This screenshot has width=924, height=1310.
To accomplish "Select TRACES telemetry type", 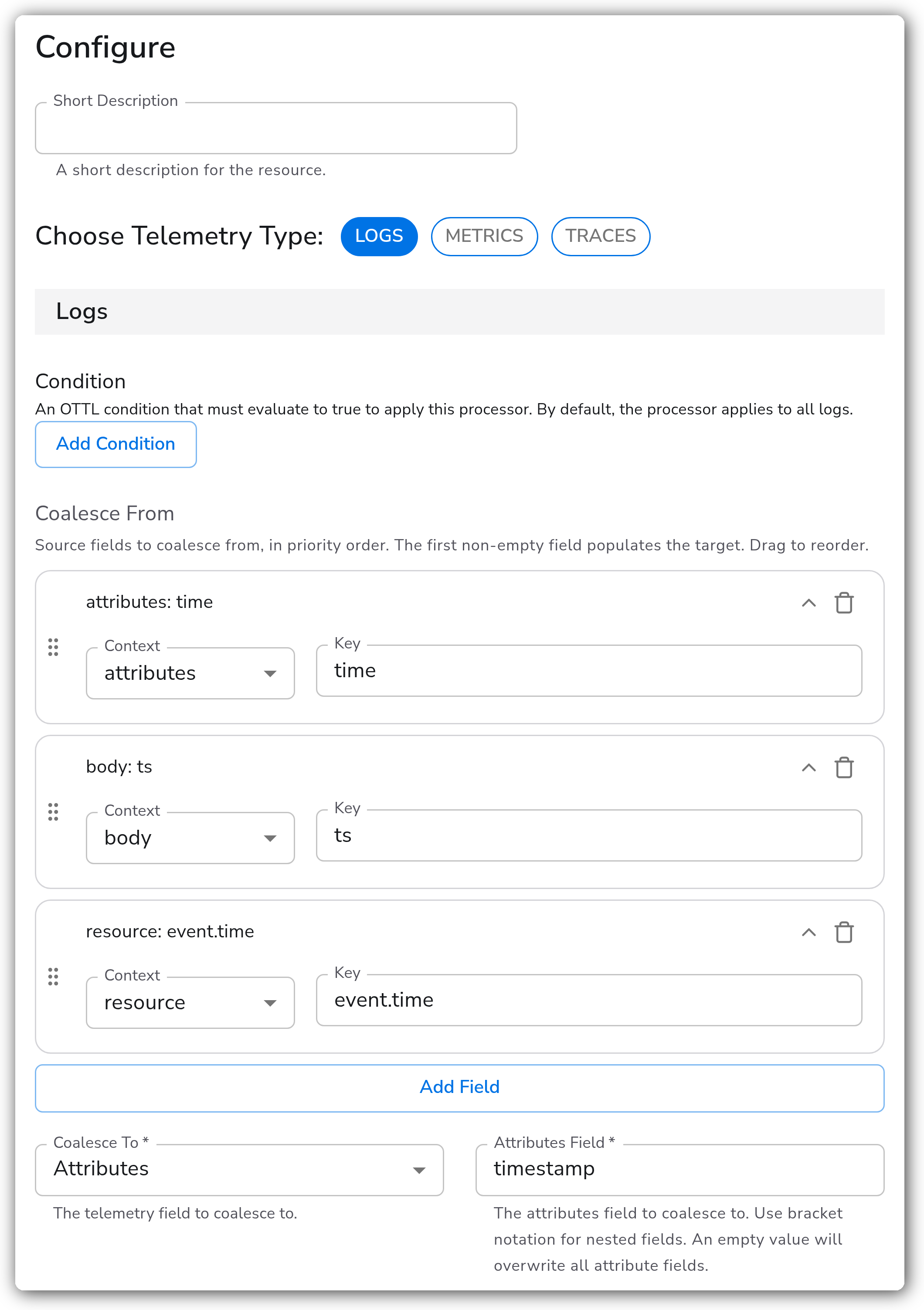I will click(601, 236).
